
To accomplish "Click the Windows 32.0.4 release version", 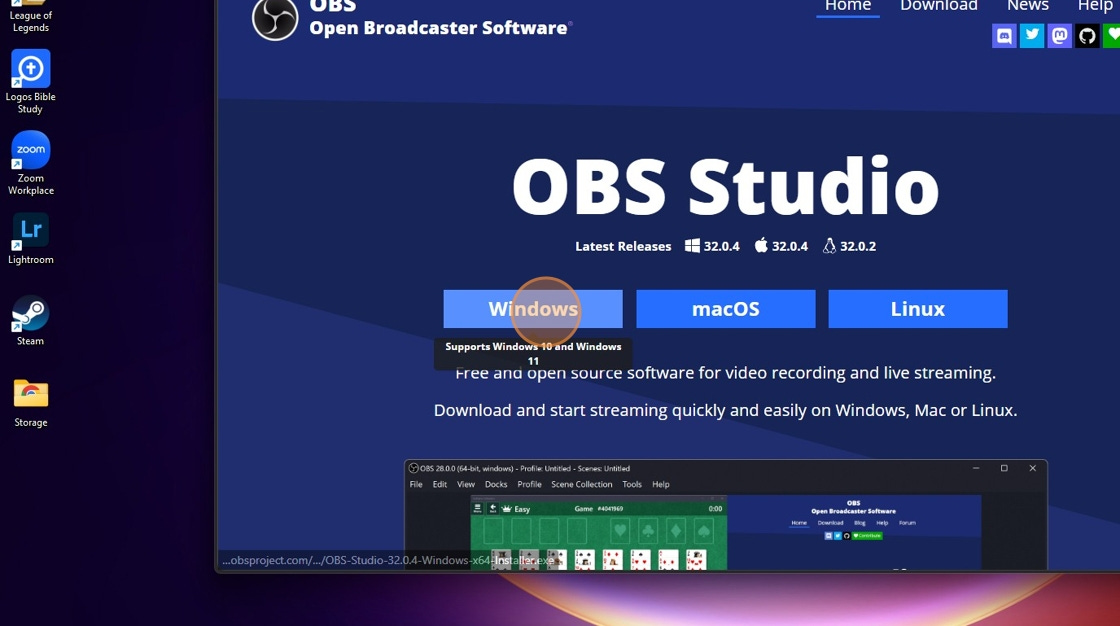I will tap(712, 246).
